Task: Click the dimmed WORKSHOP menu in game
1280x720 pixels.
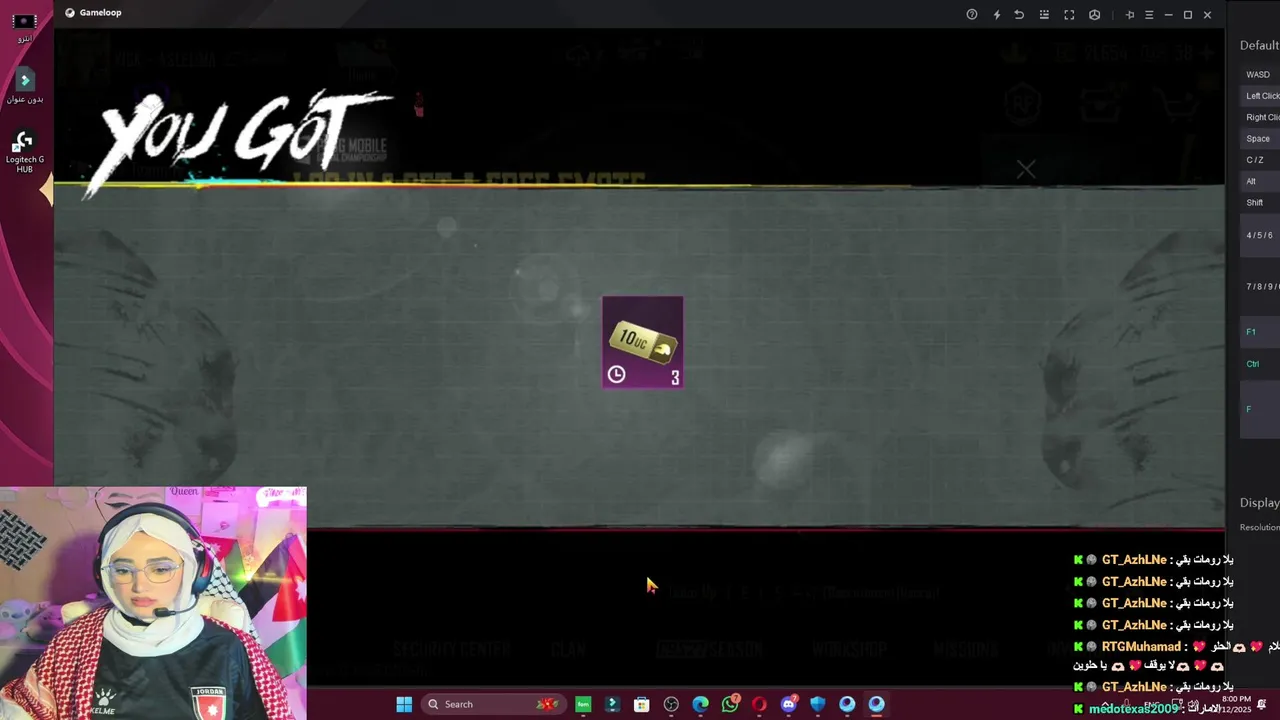Action: [849, 649]
